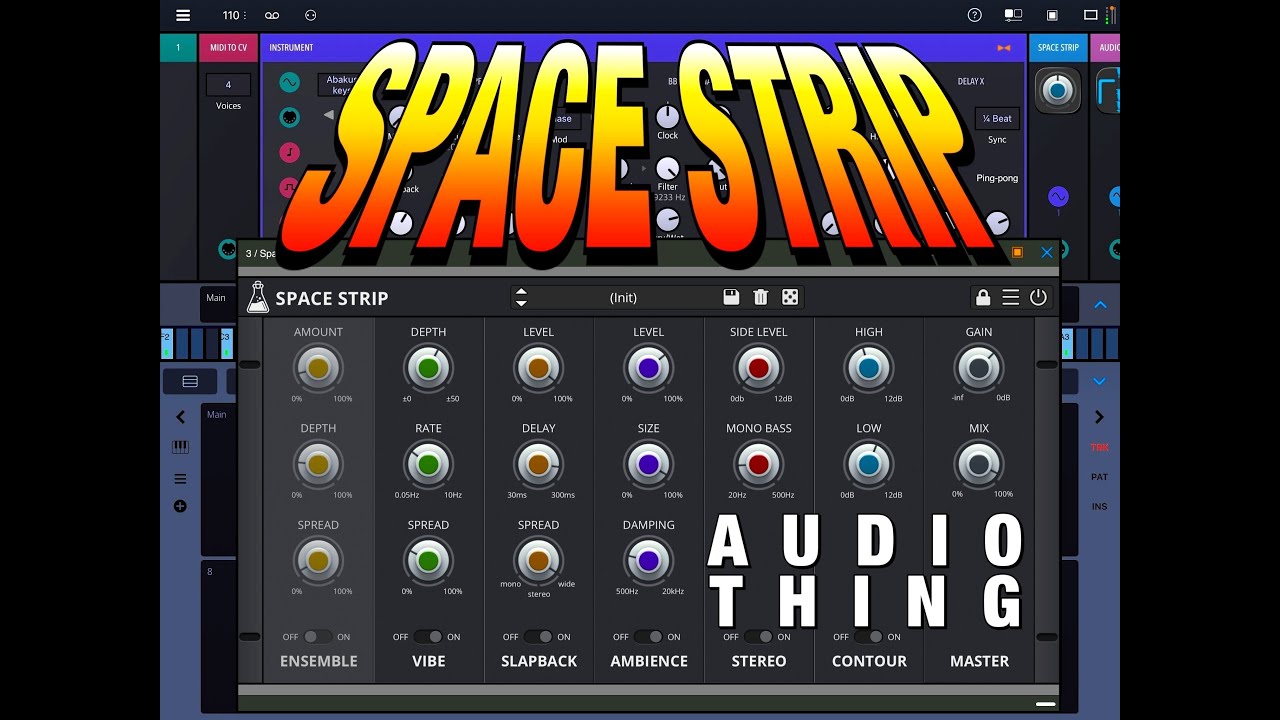This screenshot has height=720, width=1280.
Task: Click the plus icon in left sidebar
Action: click(x=180, y=506)
